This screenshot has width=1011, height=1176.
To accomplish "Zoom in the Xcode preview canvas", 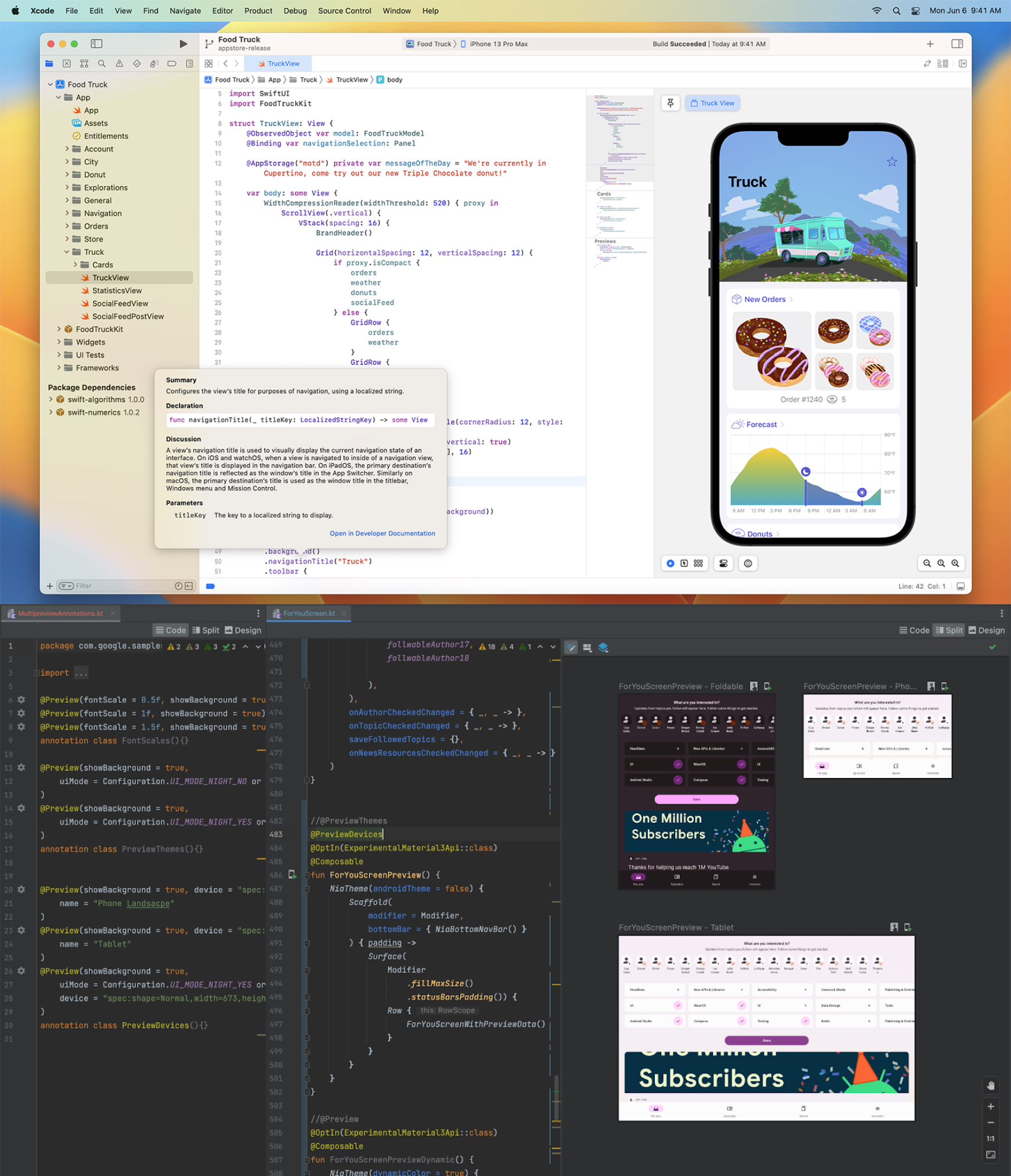I will (955, 563).
